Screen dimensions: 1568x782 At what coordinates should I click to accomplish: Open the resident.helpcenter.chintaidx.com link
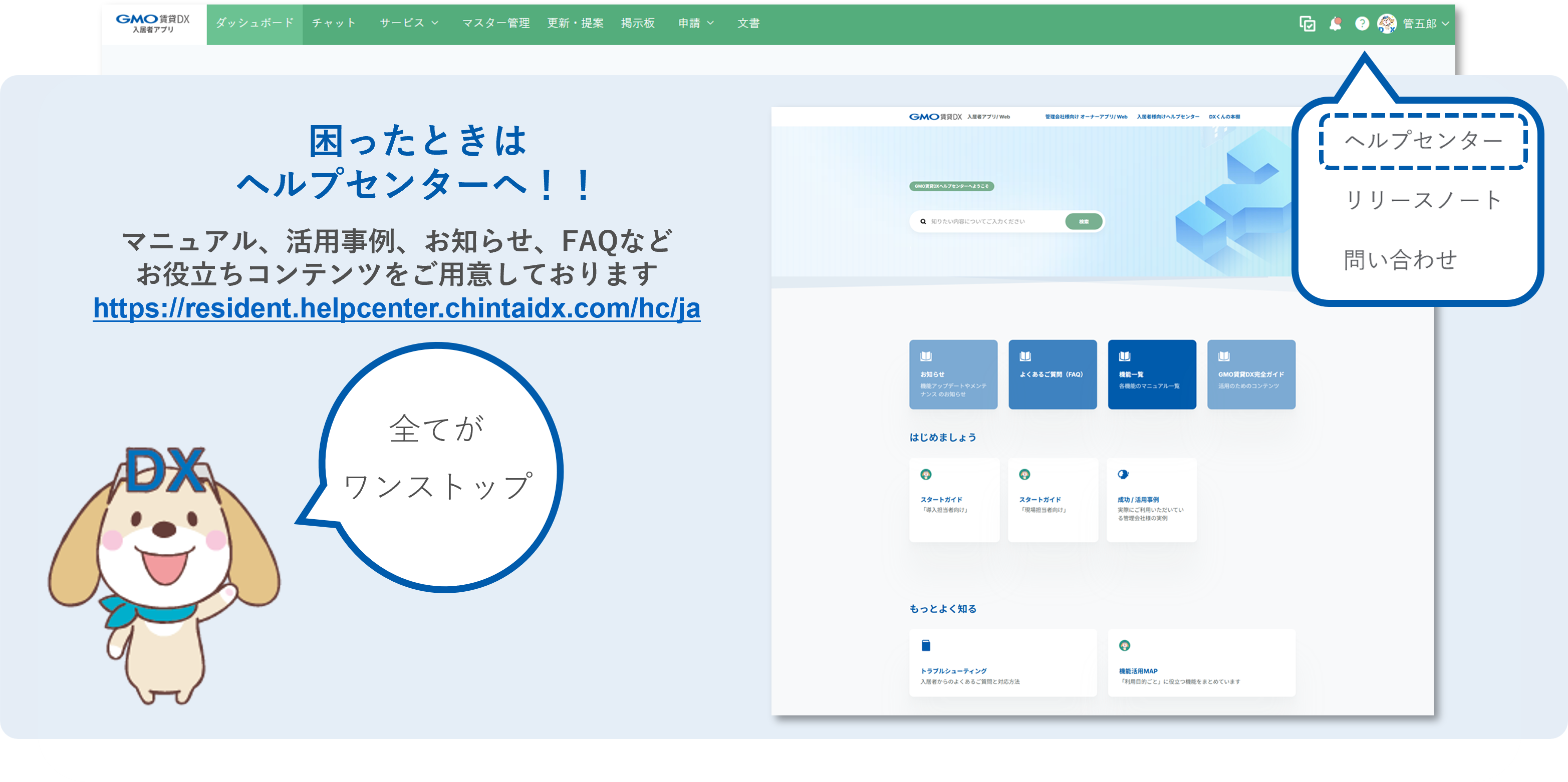pyautogui.click(x=396, y=308)
